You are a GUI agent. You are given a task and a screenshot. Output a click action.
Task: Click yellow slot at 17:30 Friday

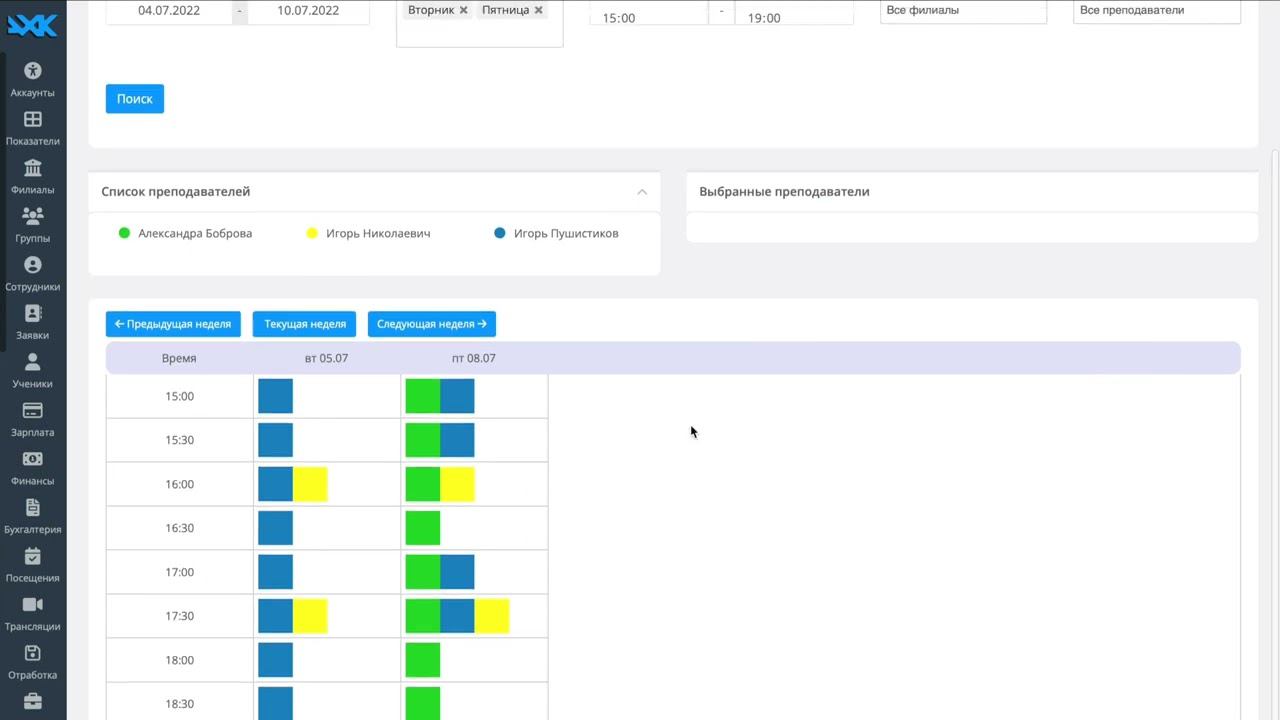[492, 616]
